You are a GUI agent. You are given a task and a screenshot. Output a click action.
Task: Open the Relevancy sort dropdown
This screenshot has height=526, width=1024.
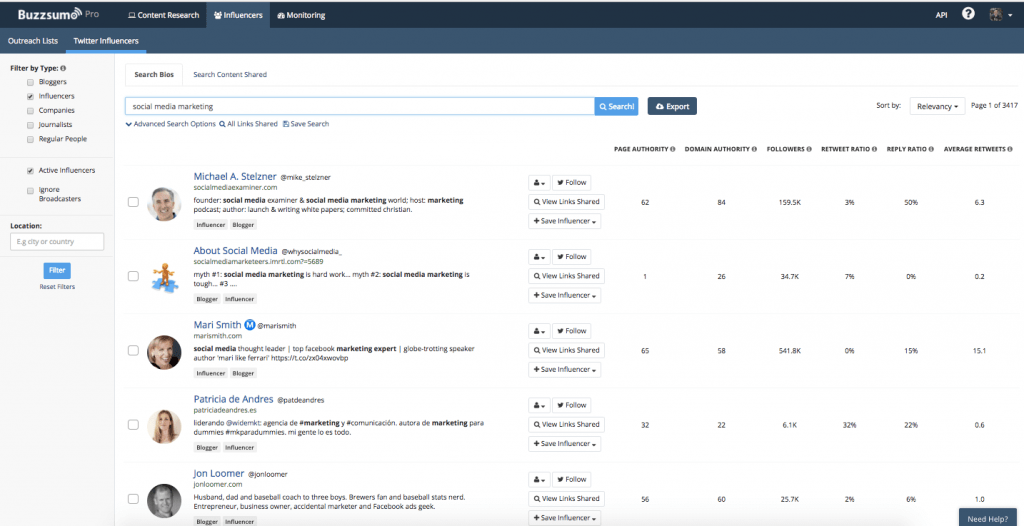(x=937, y=106)
